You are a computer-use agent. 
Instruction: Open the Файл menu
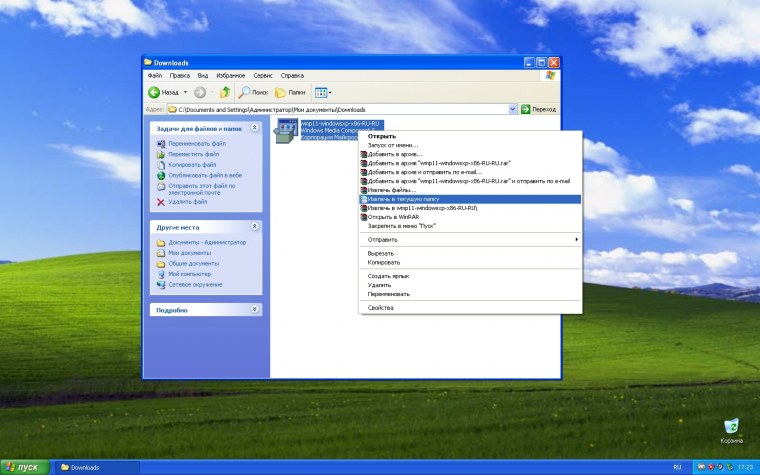[x=155, y=76]
